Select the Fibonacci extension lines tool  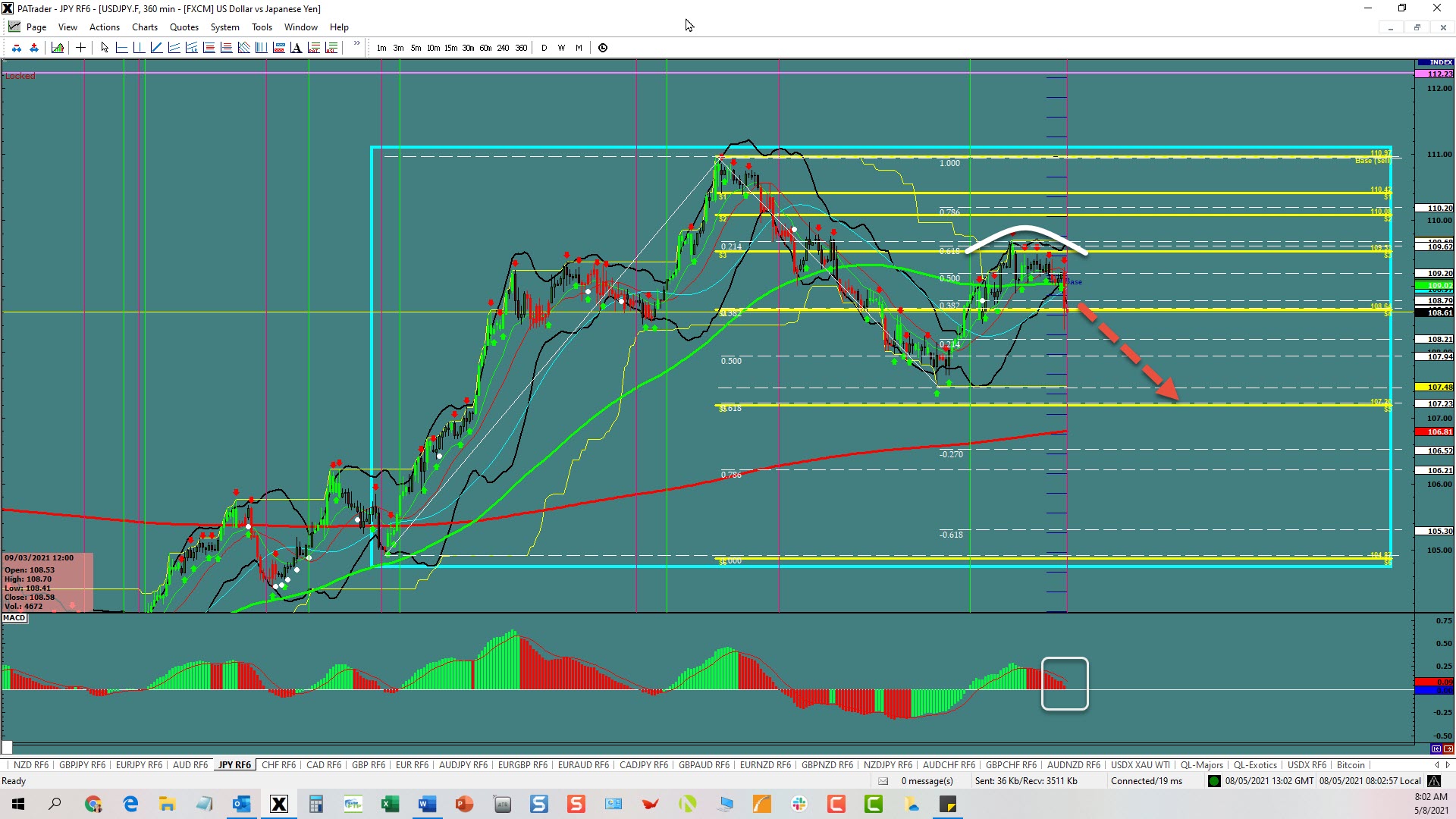click(226, 48)
